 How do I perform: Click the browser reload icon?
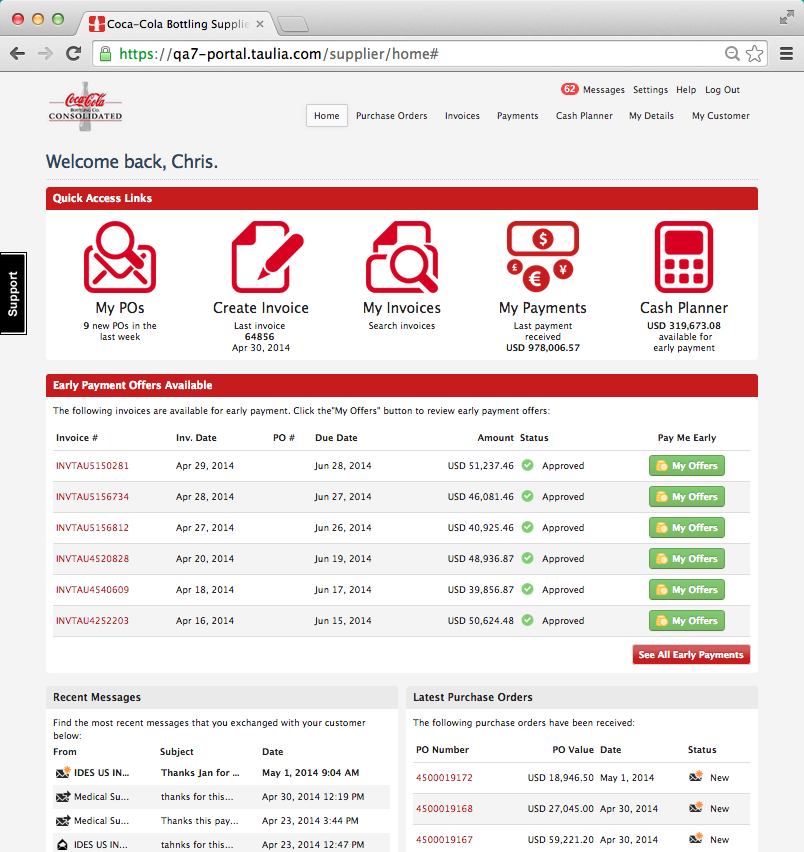pyautogui.click(x=72, y=53)
